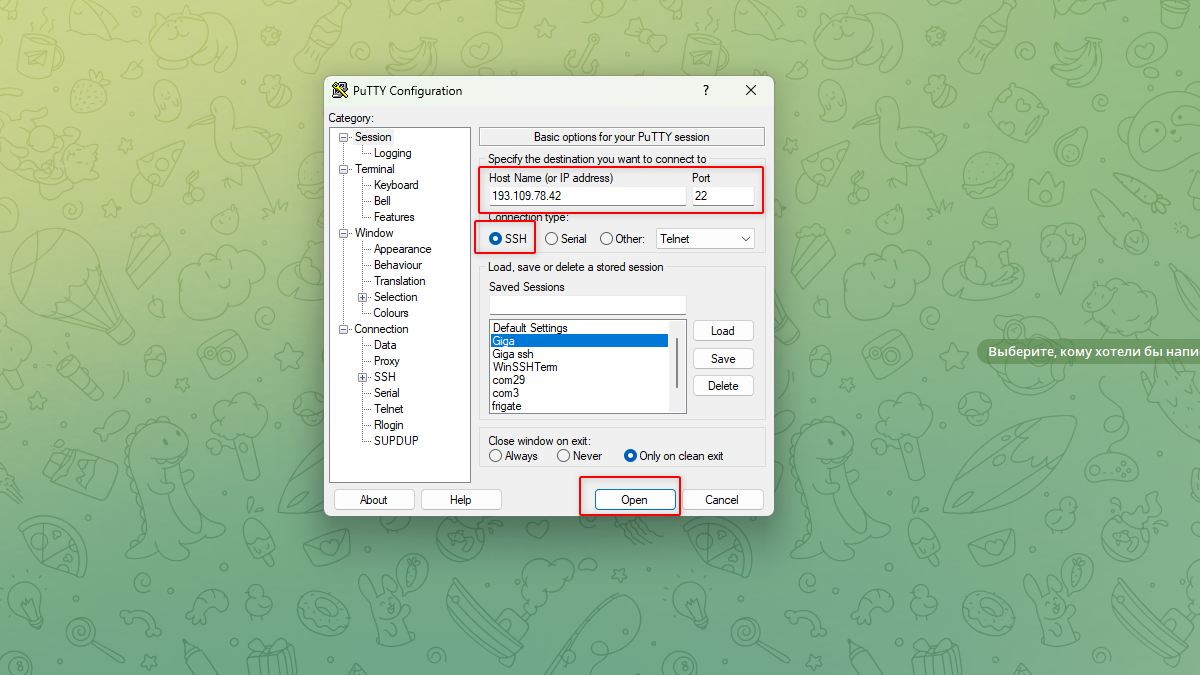The width and height of the screenshot is (1200, 675).
Task: Collapse the Terminal tree node
Action: click(343, 169)
